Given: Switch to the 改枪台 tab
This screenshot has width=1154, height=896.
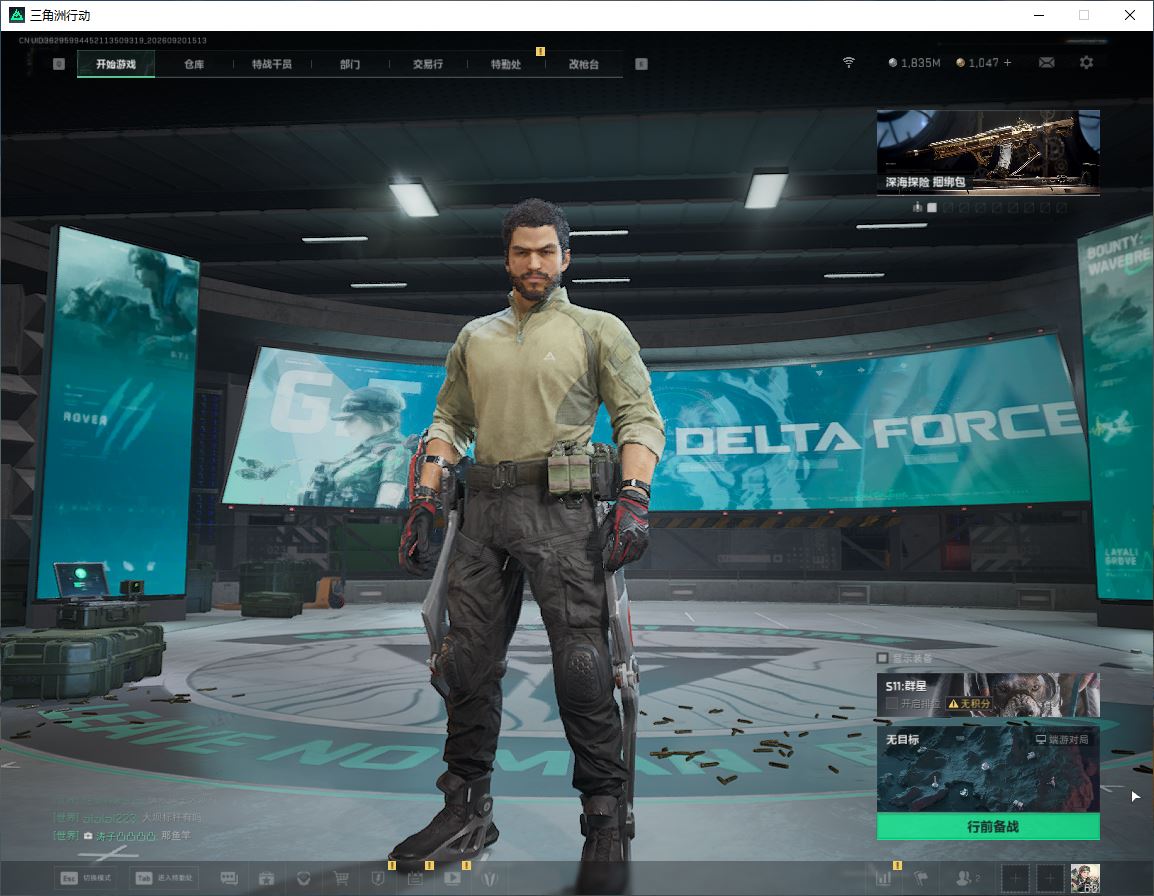Looking at the screenshot, I should click(584, 64).
